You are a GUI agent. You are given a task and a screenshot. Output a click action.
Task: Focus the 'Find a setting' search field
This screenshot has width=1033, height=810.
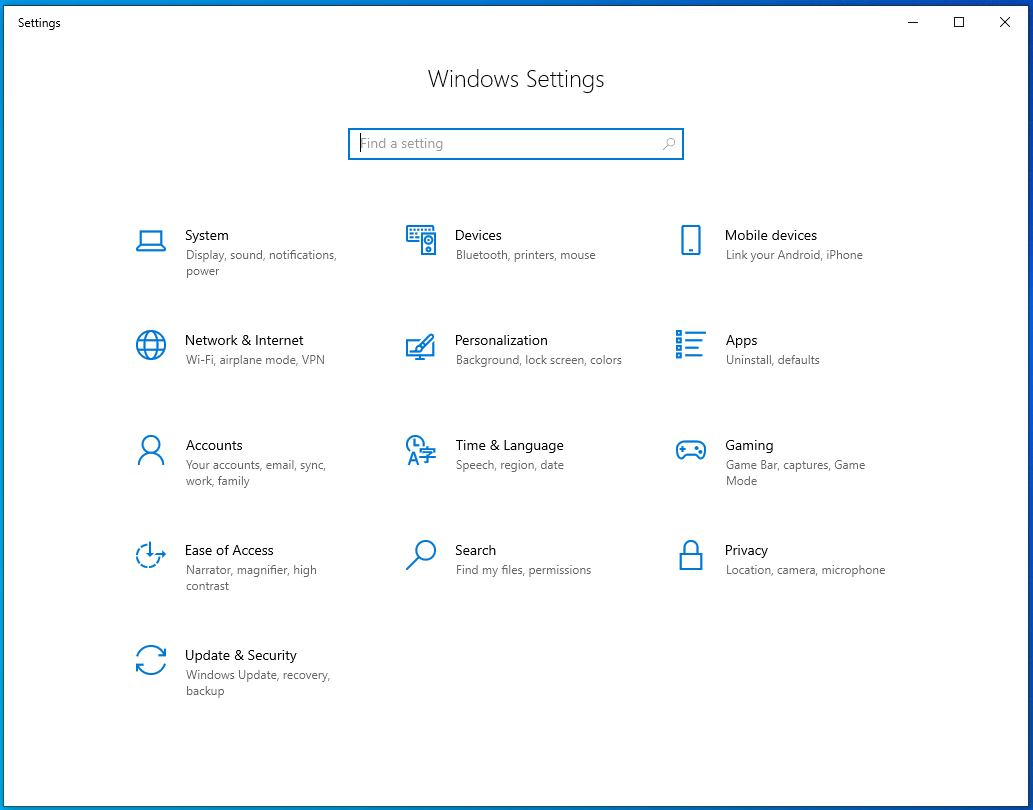pyautogui.click(x=516, y=144)
